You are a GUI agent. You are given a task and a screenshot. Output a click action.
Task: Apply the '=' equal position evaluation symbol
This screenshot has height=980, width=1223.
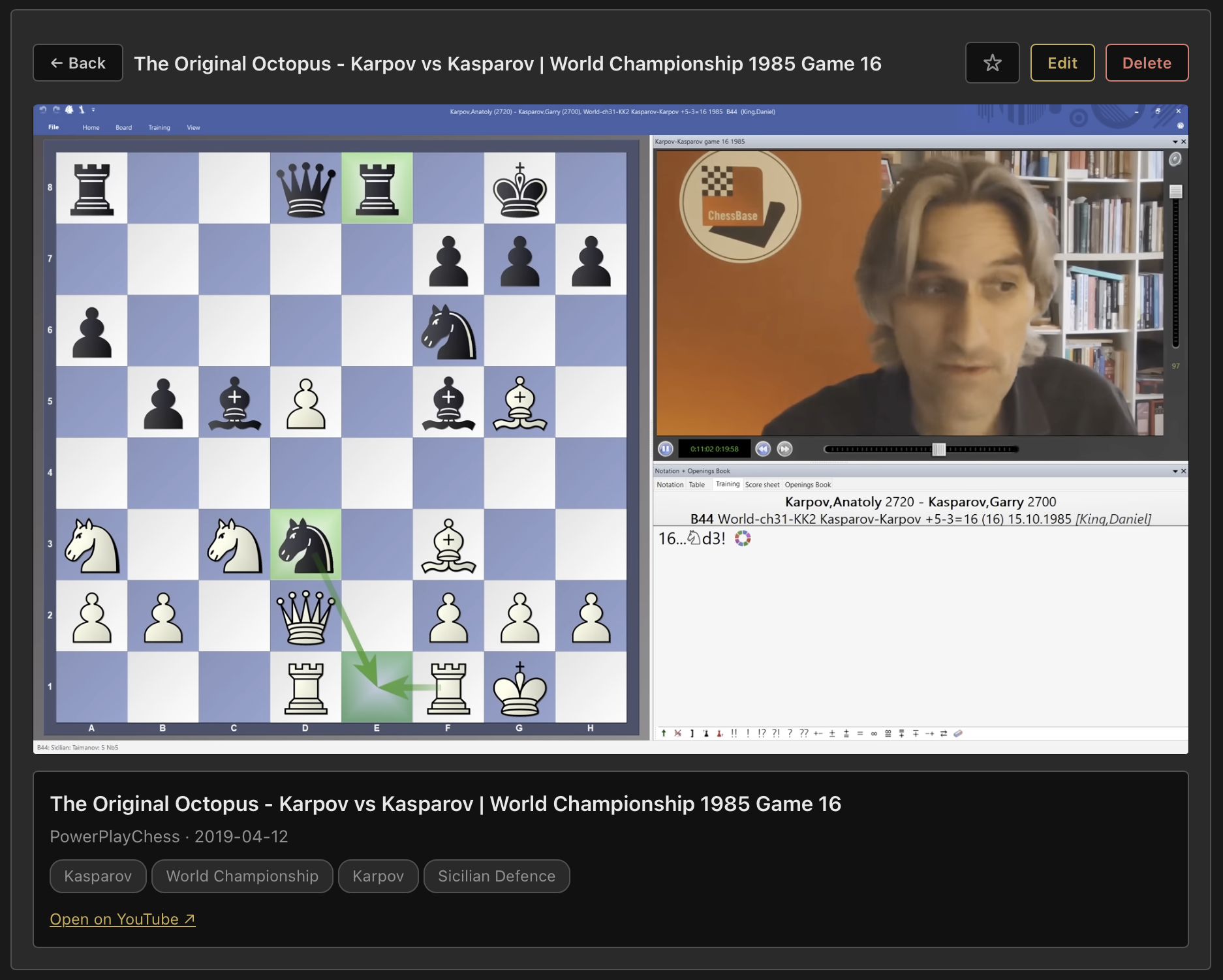[860, 733]
